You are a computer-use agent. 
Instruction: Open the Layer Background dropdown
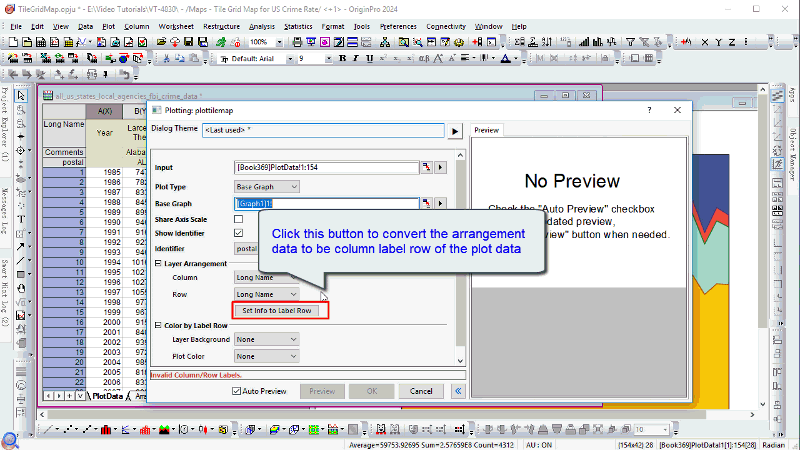tap(266, 340)
